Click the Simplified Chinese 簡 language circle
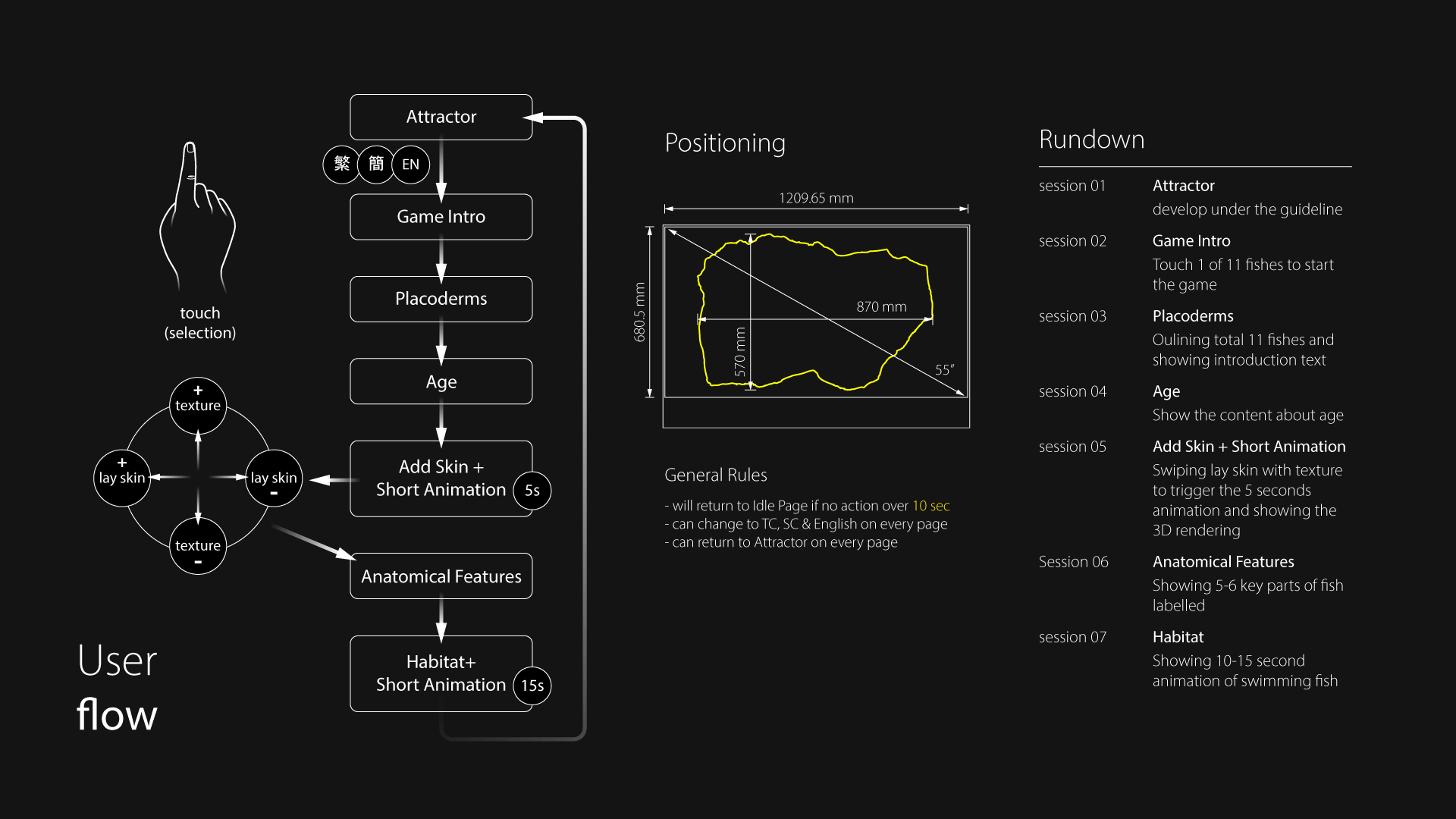1456x819 pixels. click(x=376, y=164)
